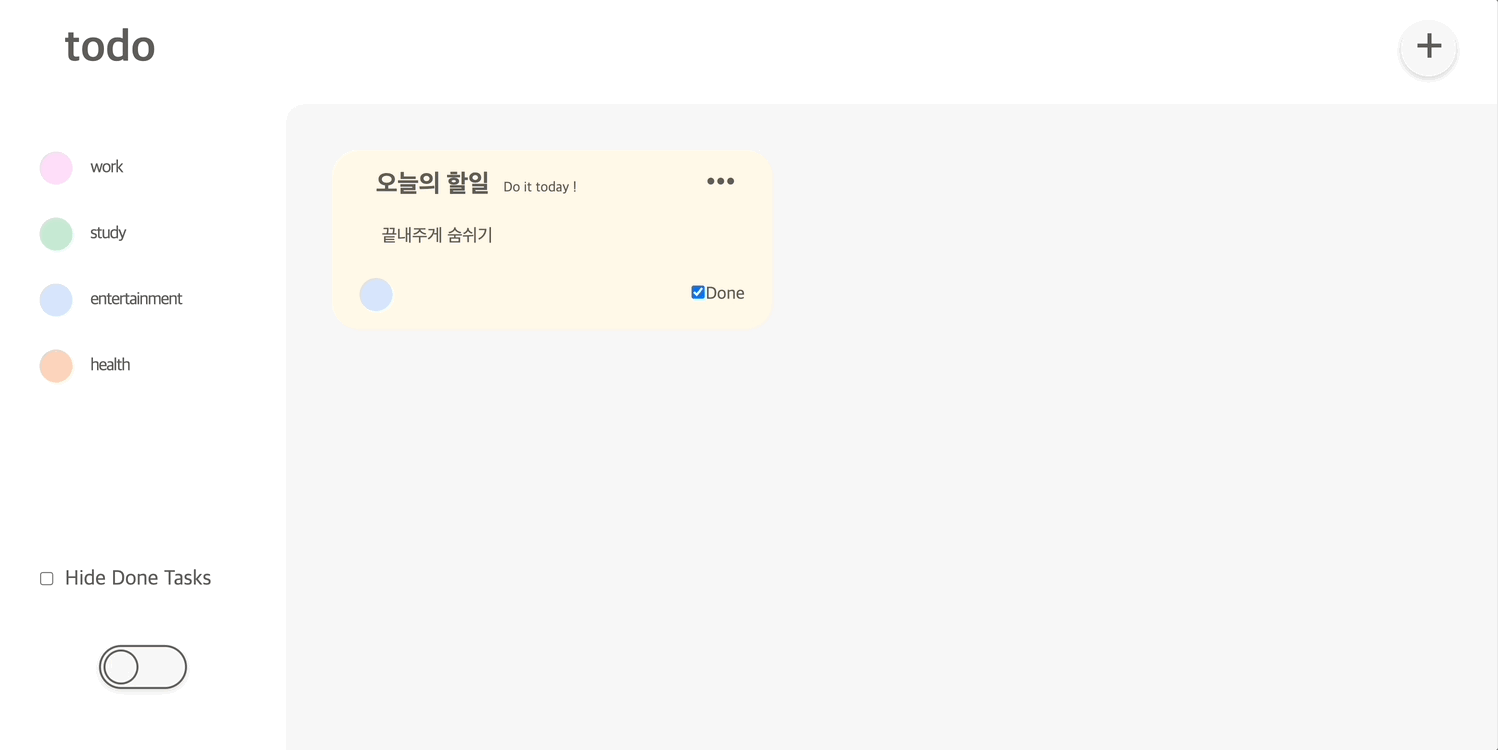This screenshot has width=1498, height=750.
Task: Click the blue category dot on the task card
Action: tap(376, 295)
